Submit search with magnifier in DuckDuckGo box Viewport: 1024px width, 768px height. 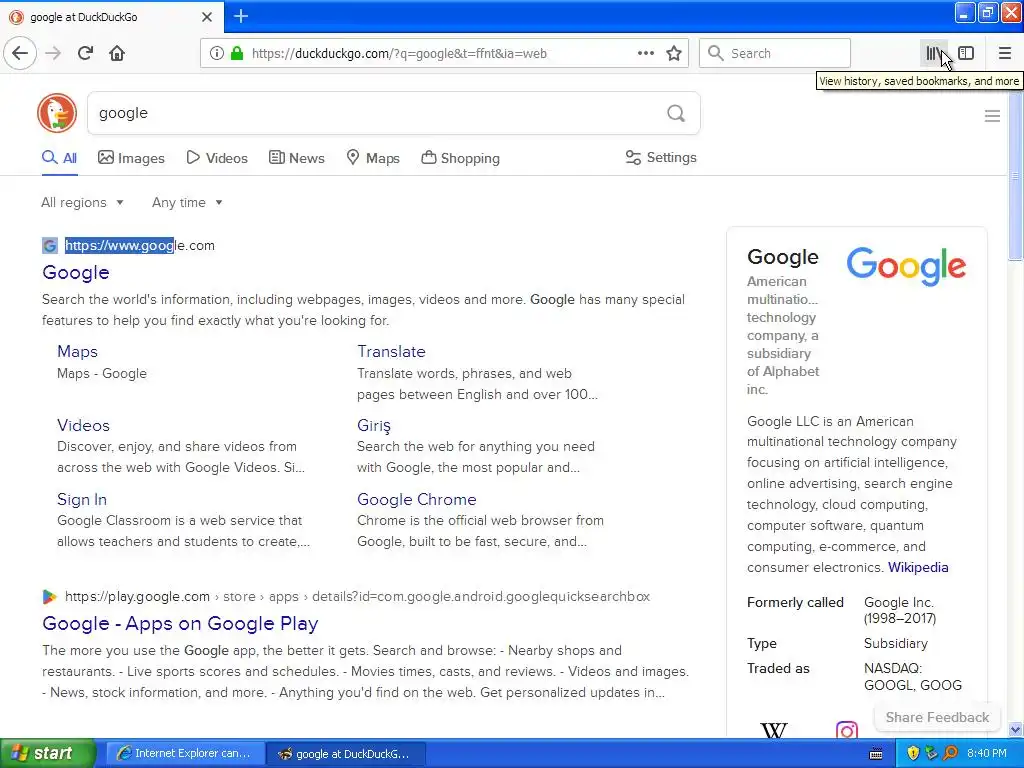click(x=676, y=114)
